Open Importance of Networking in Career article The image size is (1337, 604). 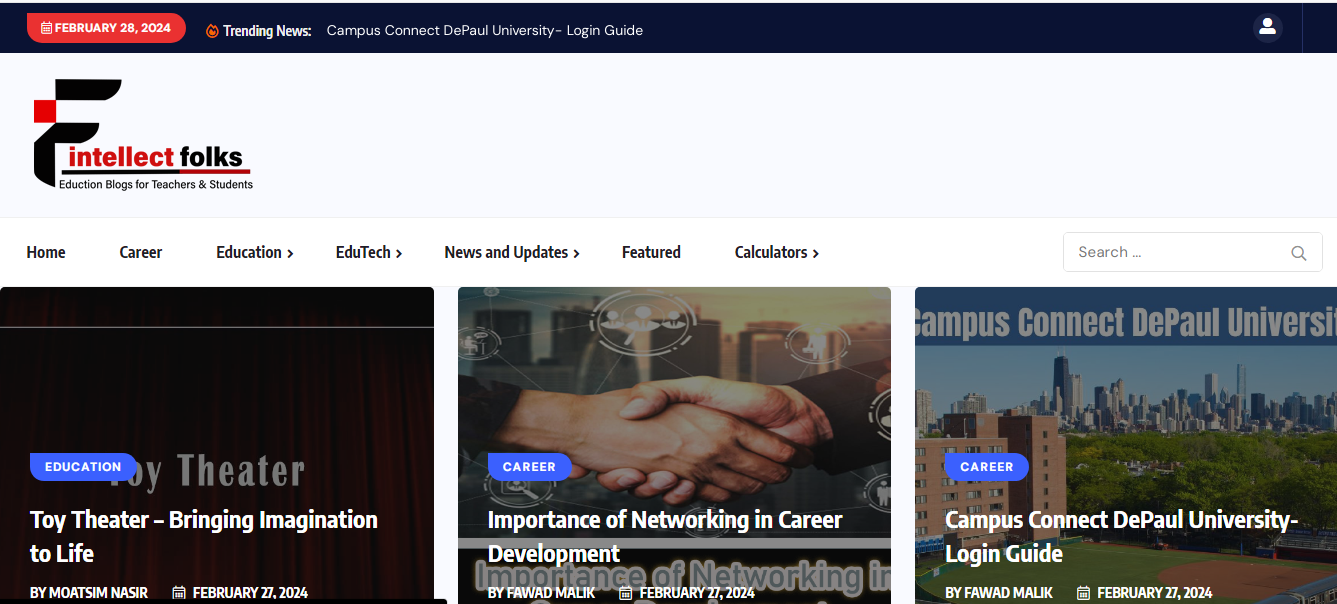665,536
